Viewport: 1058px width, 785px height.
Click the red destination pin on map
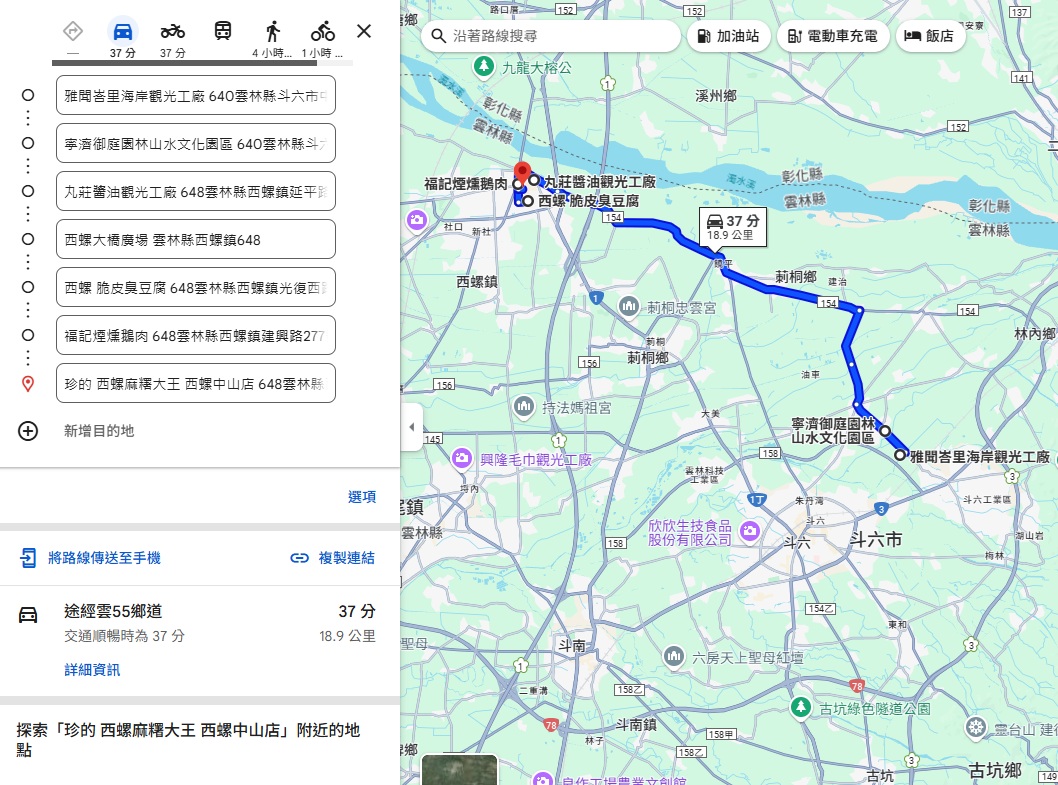click(522, 173)
